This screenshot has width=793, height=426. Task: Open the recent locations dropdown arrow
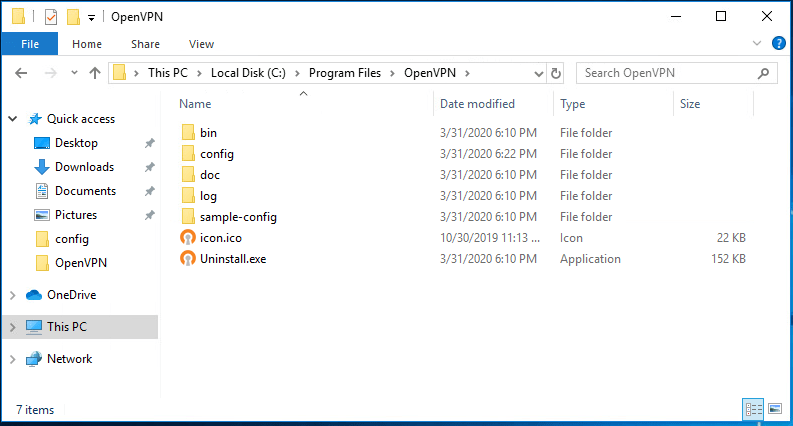click(74, 73)
